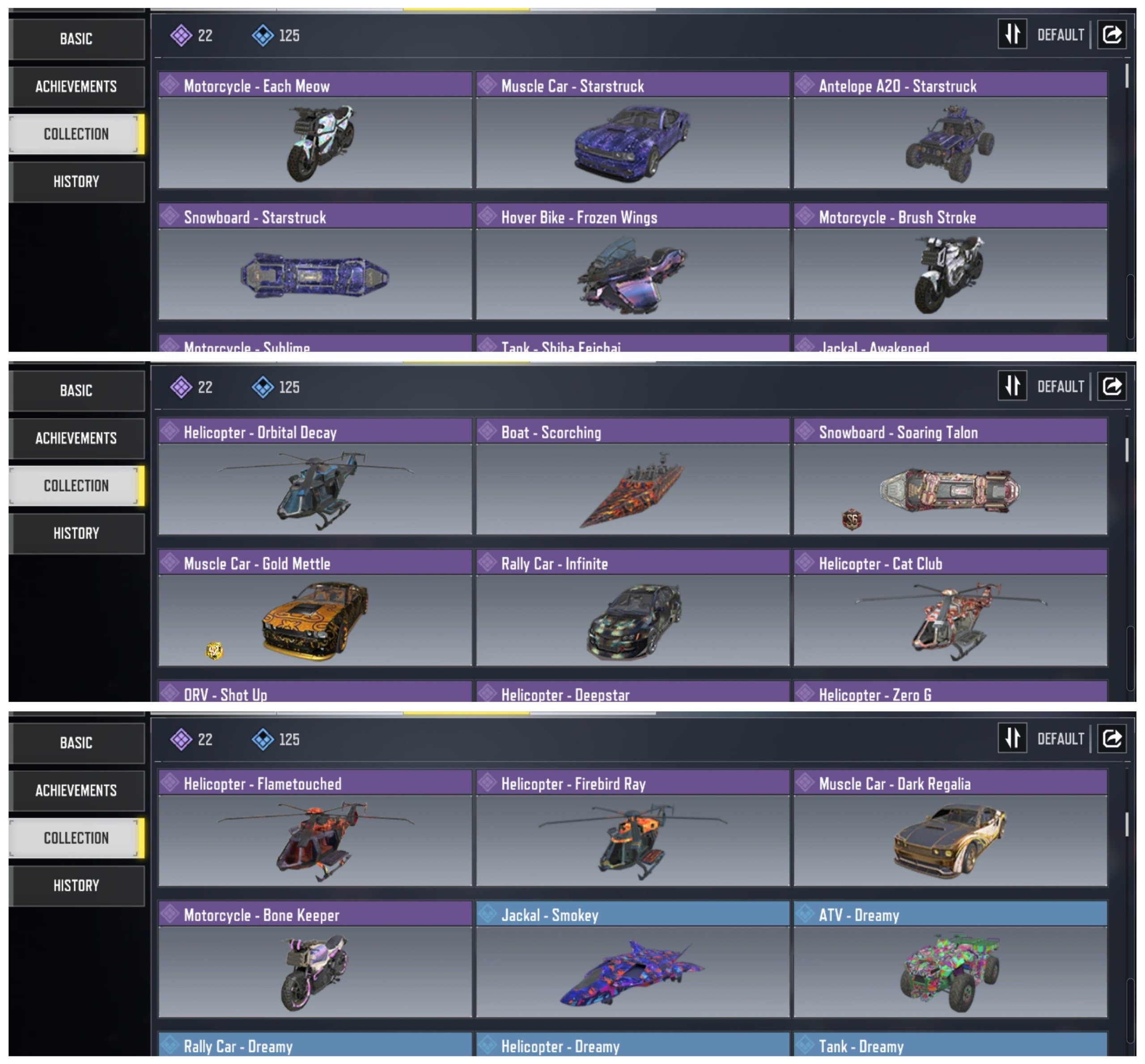The height and width of the screenshot is (1064, 1145).
Task: Click the sort order icon in top panel
Action: coord(1012,34)
